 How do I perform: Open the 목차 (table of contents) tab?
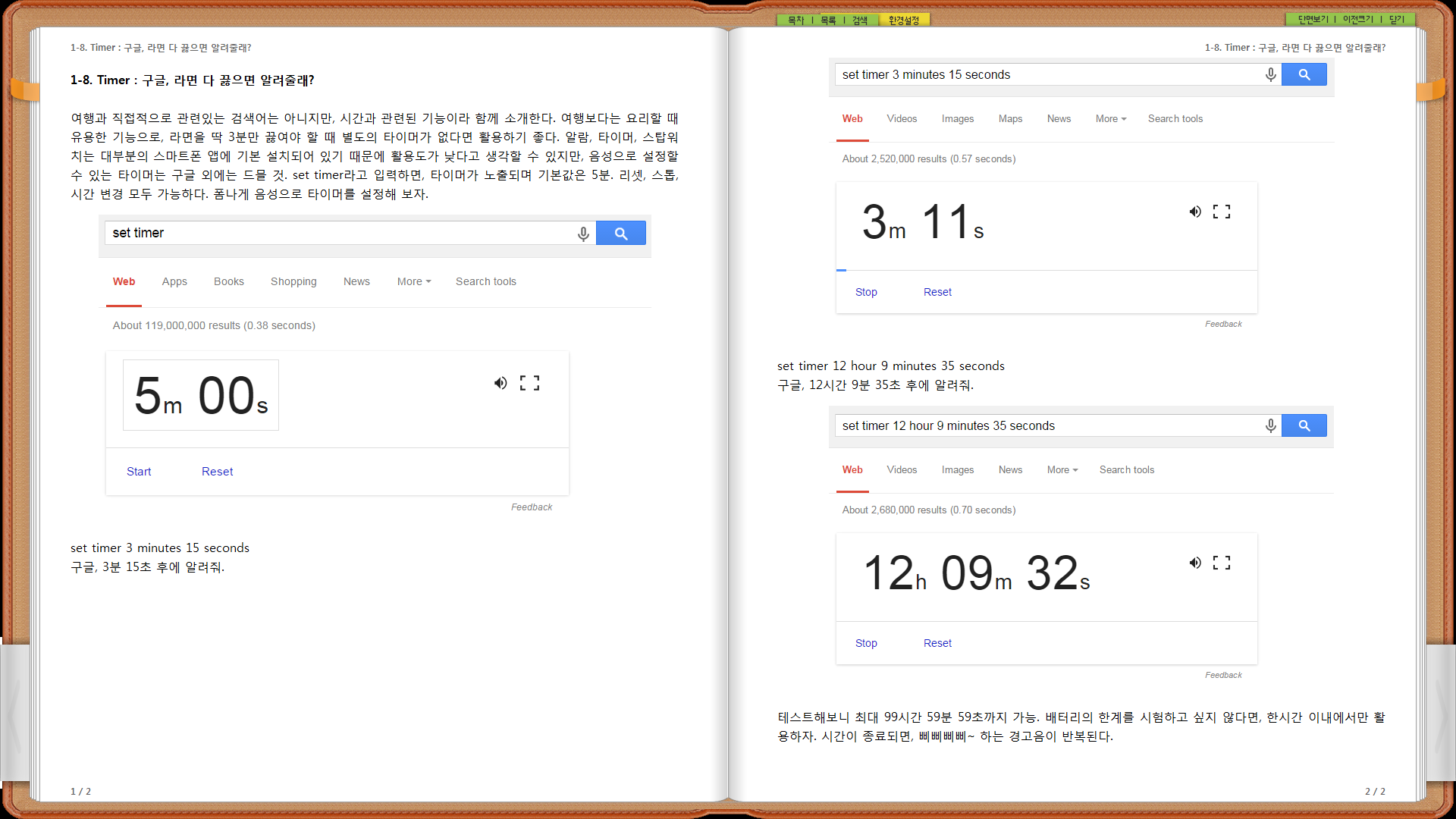tap(795, 20)
